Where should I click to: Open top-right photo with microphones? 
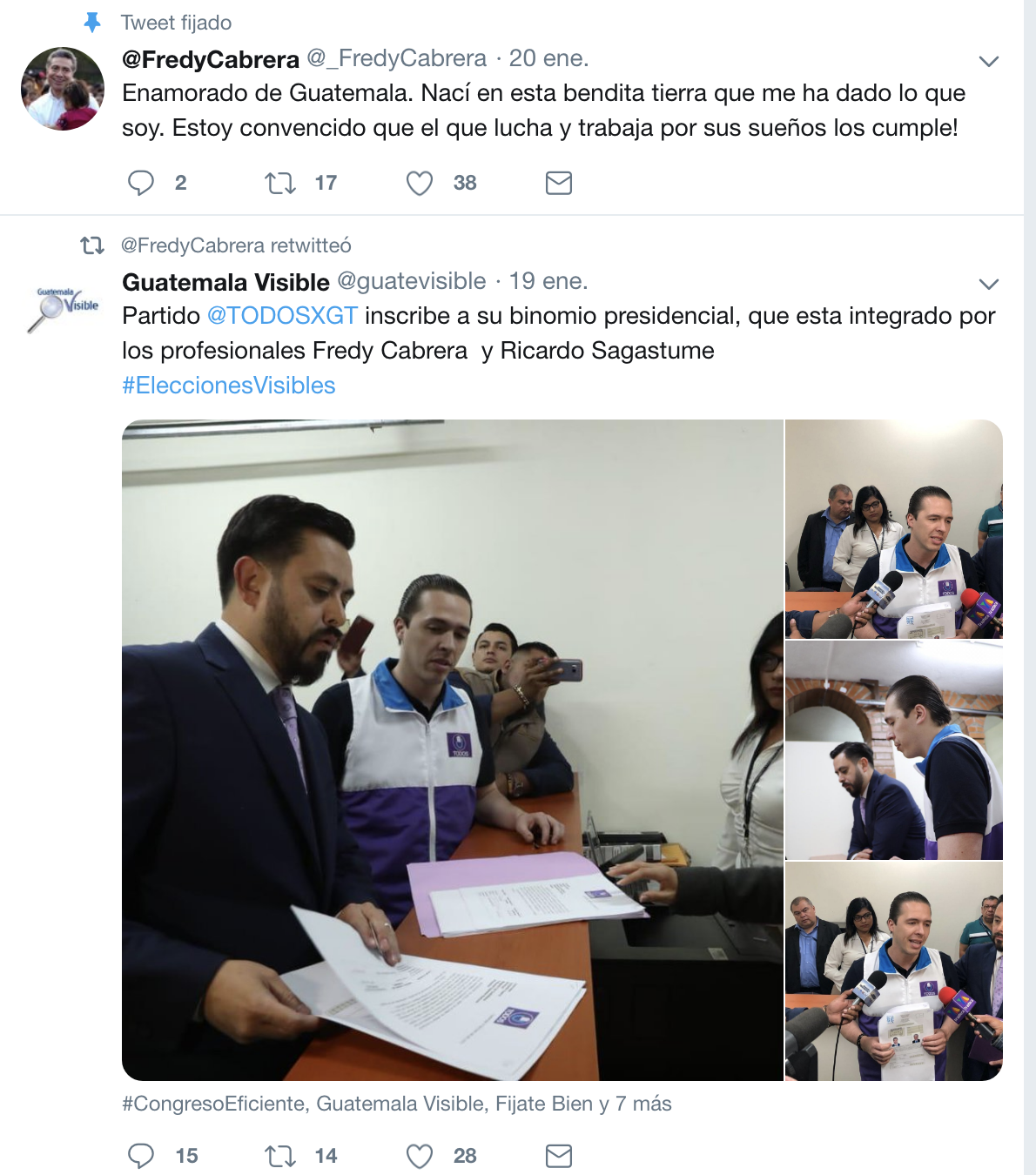[894, 529]
